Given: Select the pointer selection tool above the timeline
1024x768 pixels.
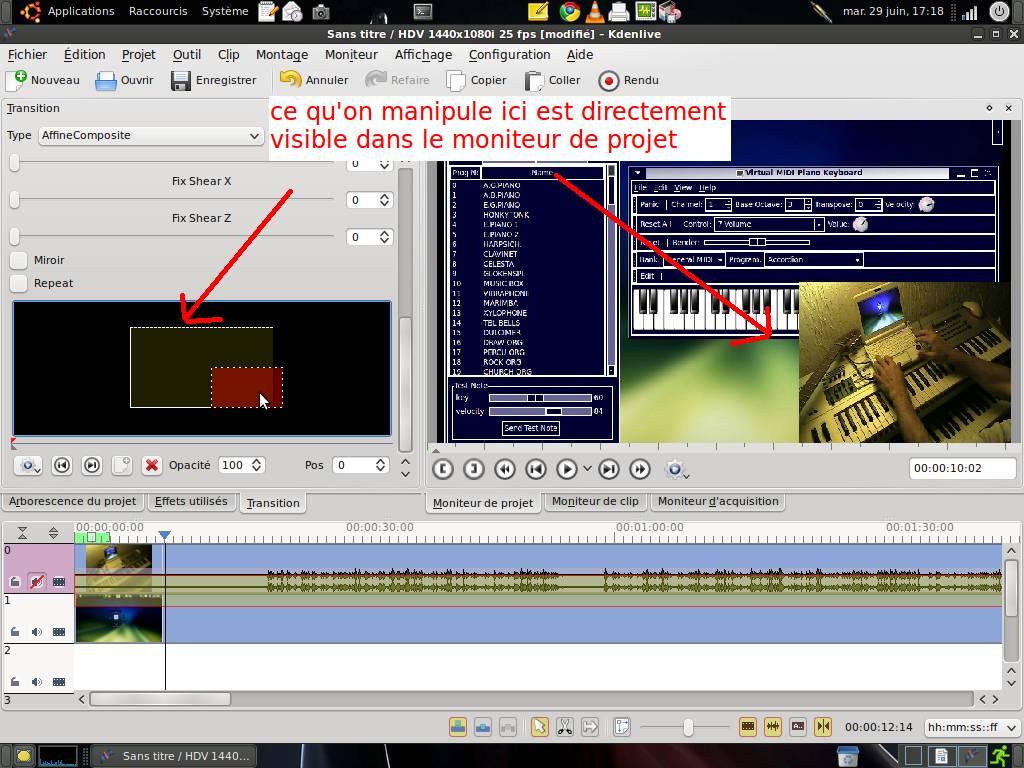Looking at the screenshot, I should coord(539,727).
